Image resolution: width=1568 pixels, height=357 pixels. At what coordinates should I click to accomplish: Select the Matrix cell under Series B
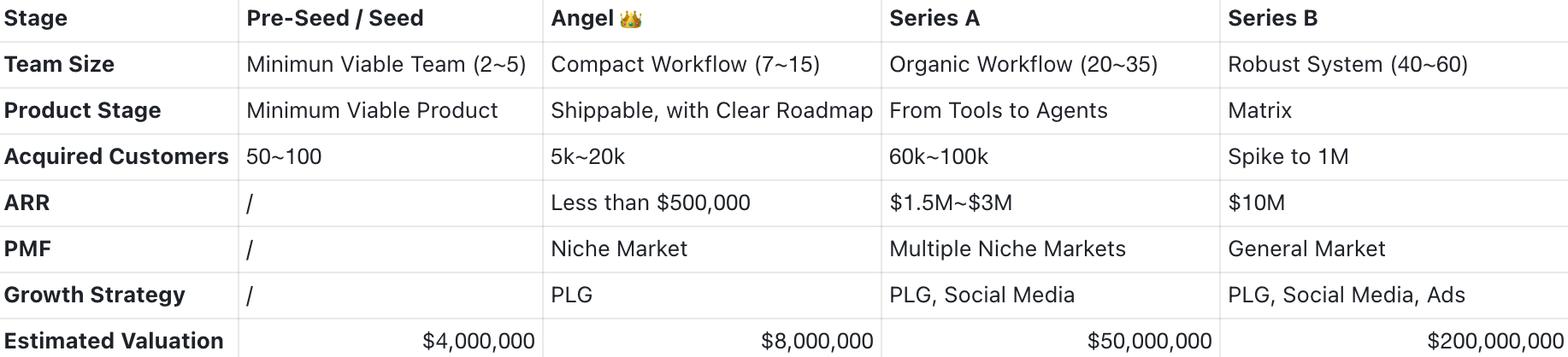click(1394, 111)
